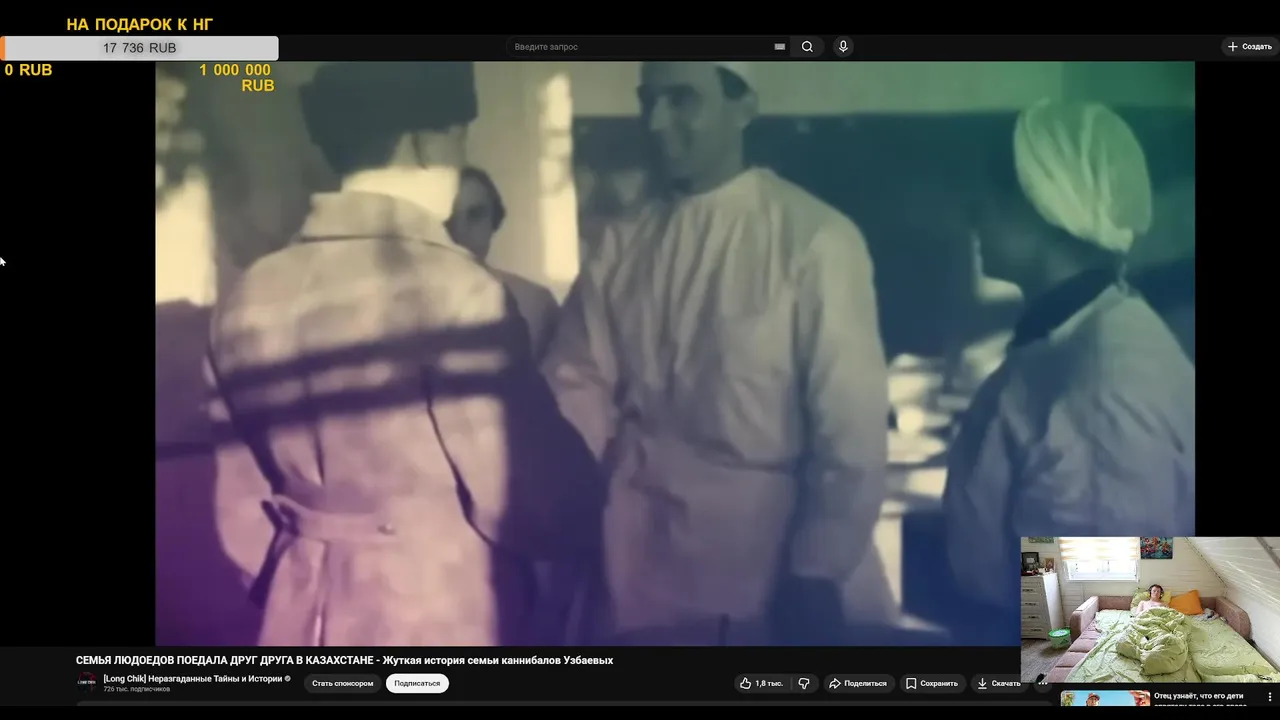Viewport: 1280px width, 720px height.
Task: Click the 'НА ПОДАРОК К НГ' goal title
Action: pyautogui.click(x=140, y=24)
